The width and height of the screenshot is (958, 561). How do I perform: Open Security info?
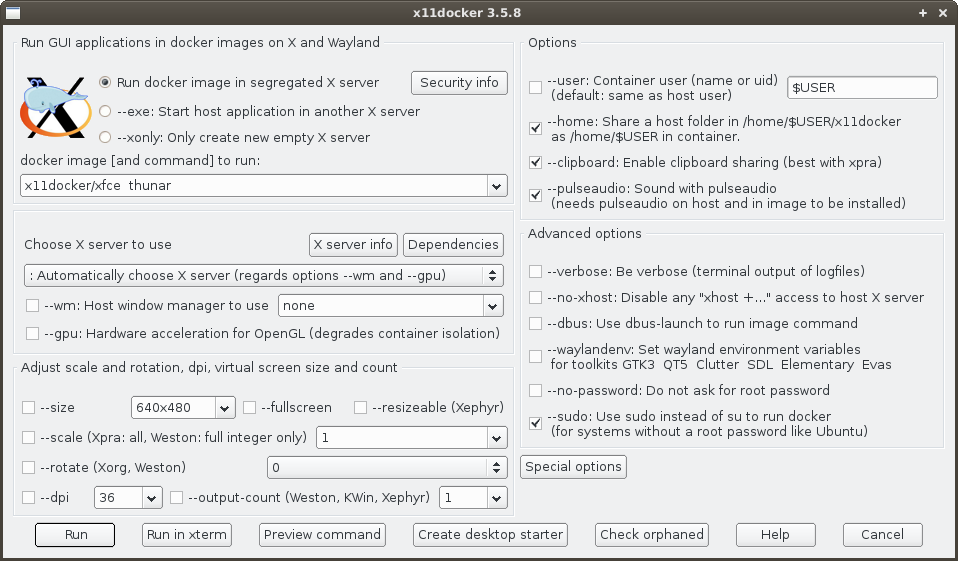tap(459, 82)
